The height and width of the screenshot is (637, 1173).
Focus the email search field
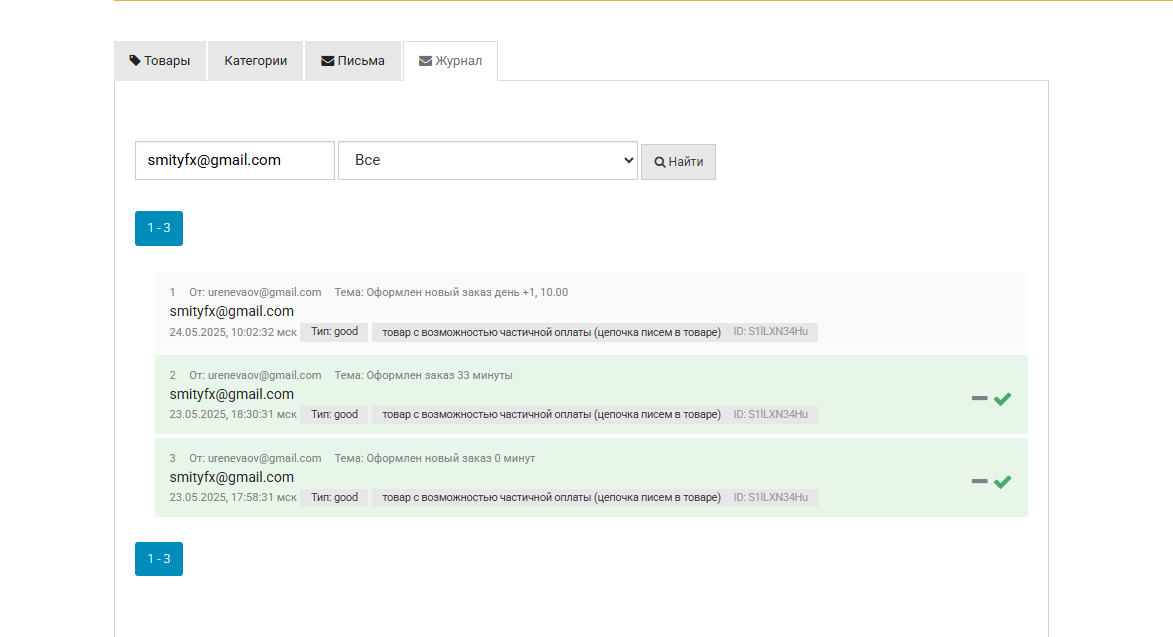235,161
